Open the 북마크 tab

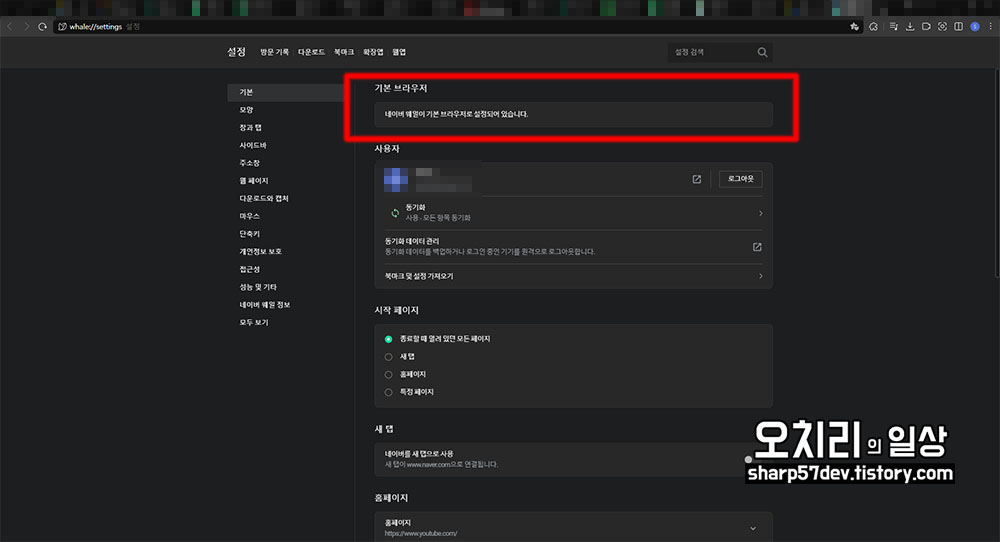[x=344, y=52]
